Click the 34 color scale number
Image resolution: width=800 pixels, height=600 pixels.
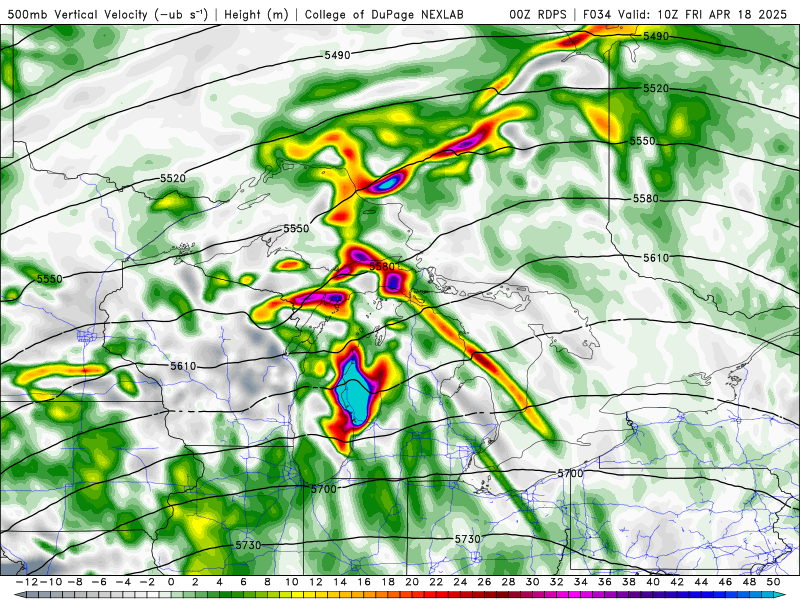(581, 582)
